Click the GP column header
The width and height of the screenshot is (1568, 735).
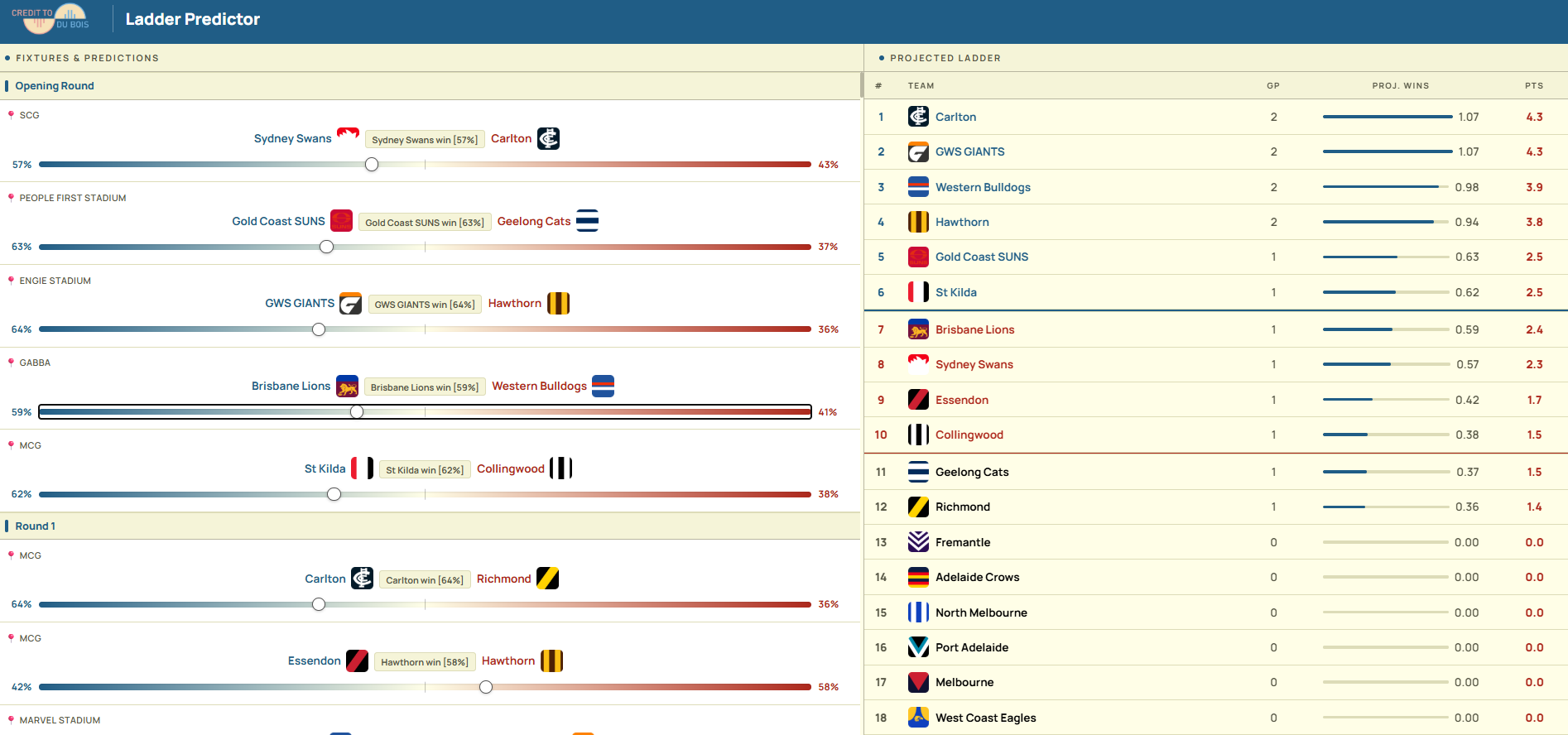(1273, 86)
